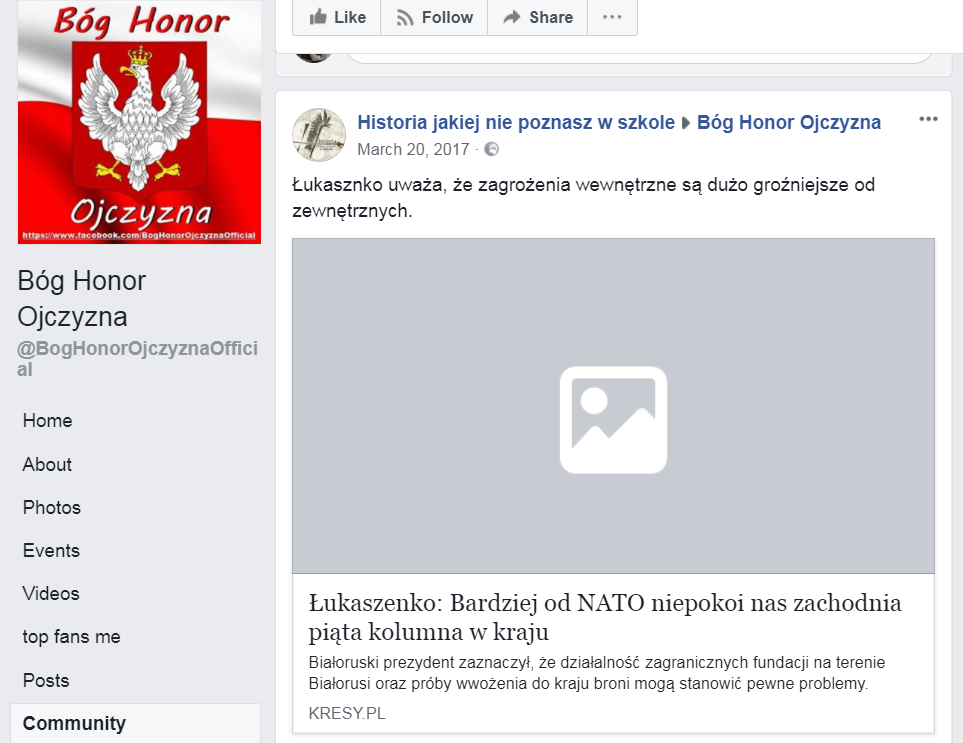Open the page's more options ellipsis
The image size is (963, 743).
click(612, 17)
